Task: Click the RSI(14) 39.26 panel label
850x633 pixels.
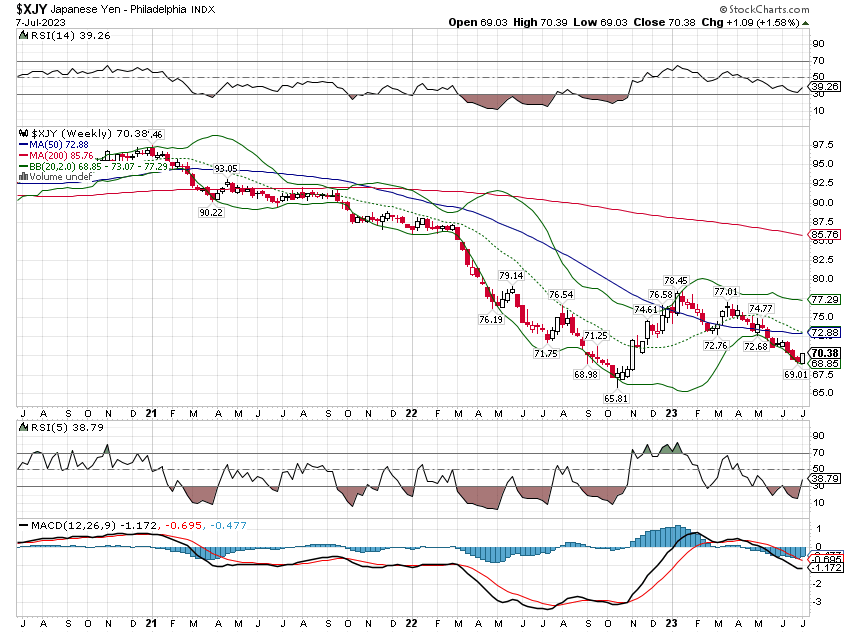Action: tap(70, 36)
